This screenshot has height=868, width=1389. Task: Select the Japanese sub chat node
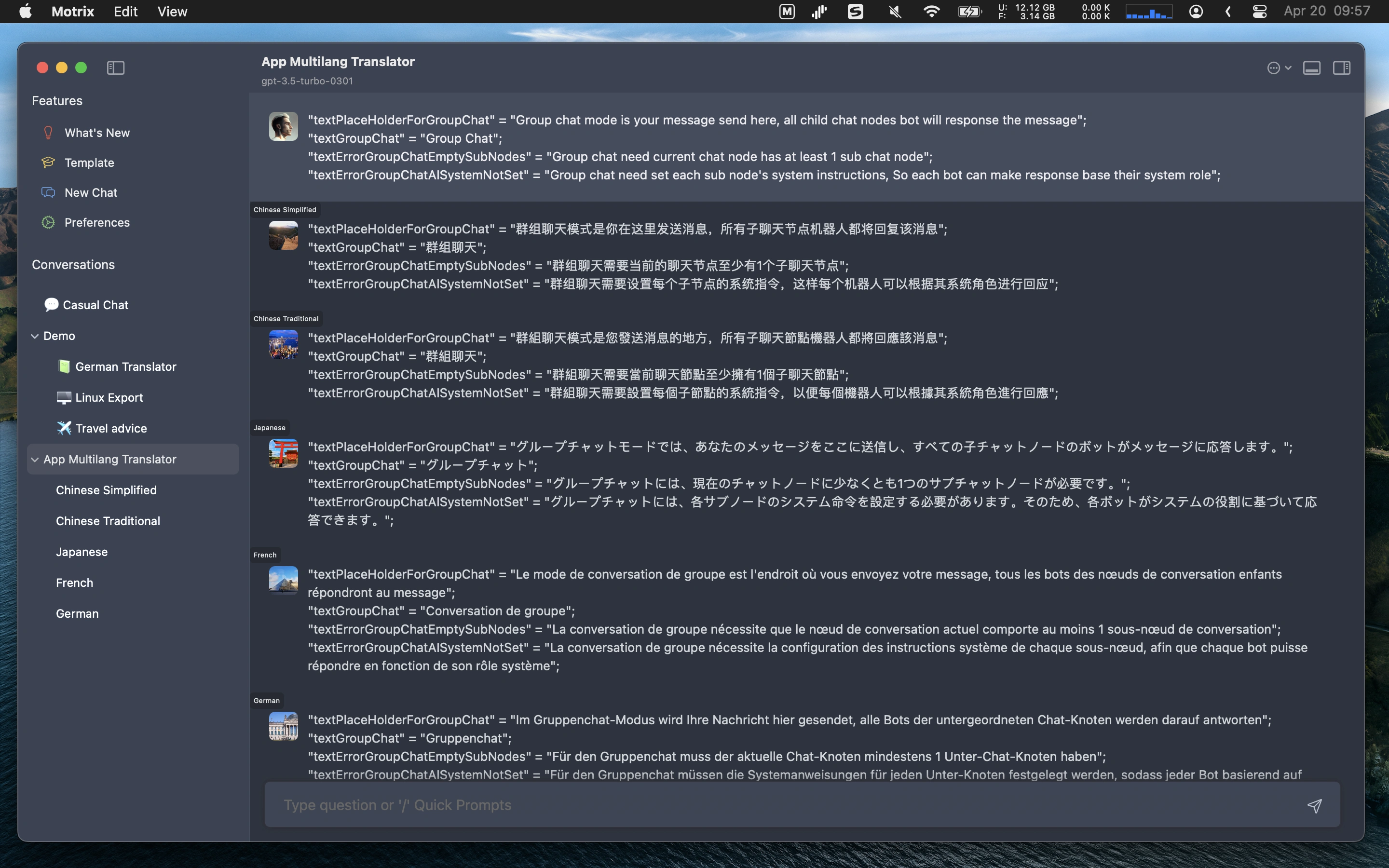coord(82,552)
